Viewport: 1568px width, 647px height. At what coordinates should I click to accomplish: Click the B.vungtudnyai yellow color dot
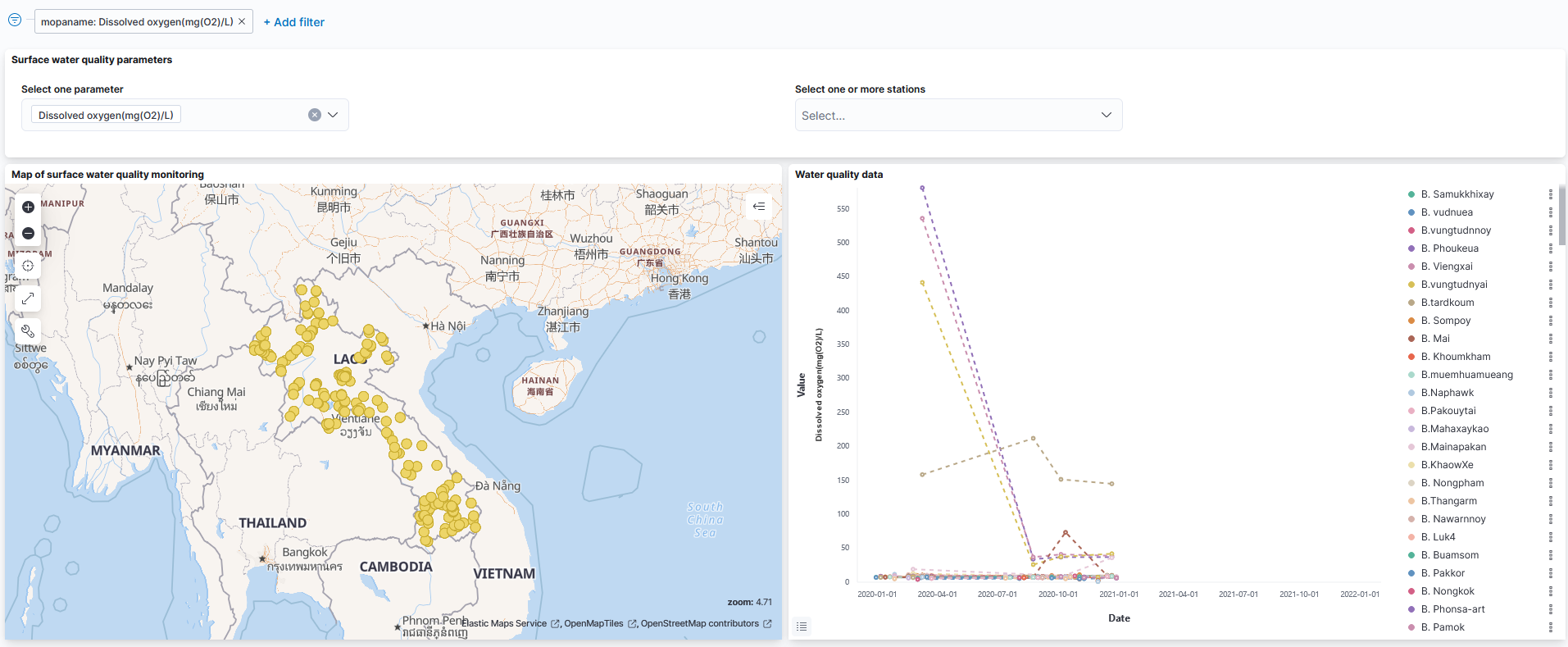pos(1411,285)
